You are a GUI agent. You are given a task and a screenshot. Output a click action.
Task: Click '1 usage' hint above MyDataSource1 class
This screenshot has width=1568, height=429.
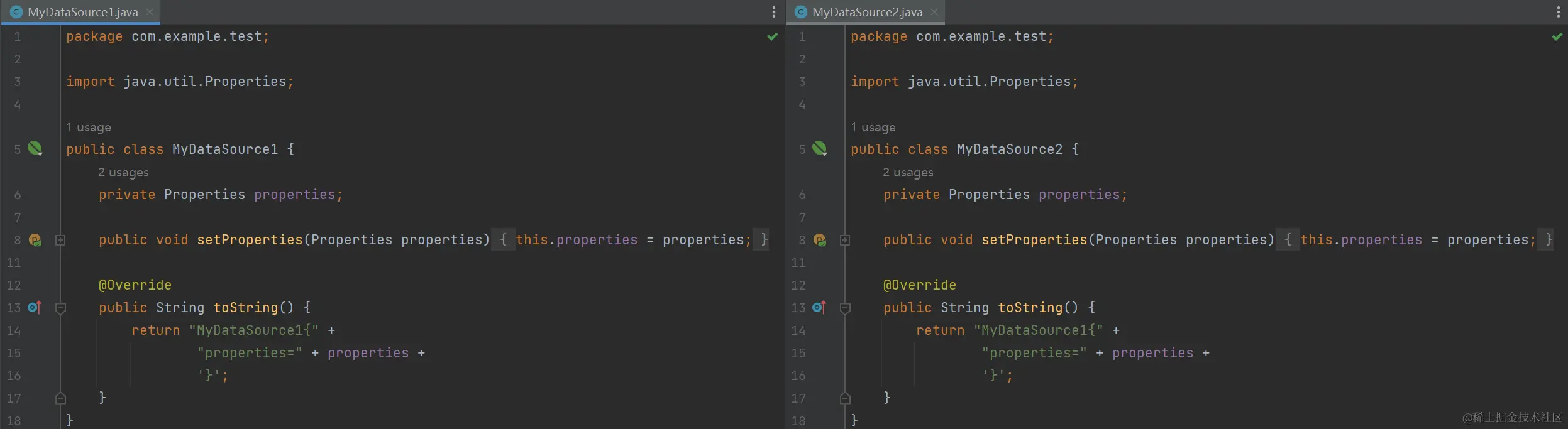click(x=89, y=127)
